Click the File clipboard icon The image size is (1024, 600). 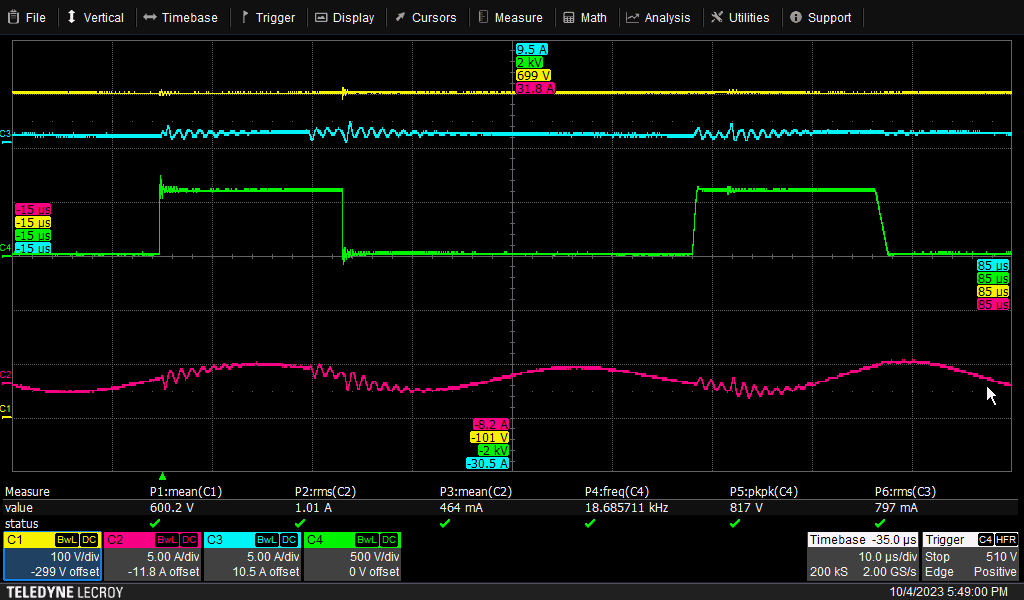click(13, 17)
